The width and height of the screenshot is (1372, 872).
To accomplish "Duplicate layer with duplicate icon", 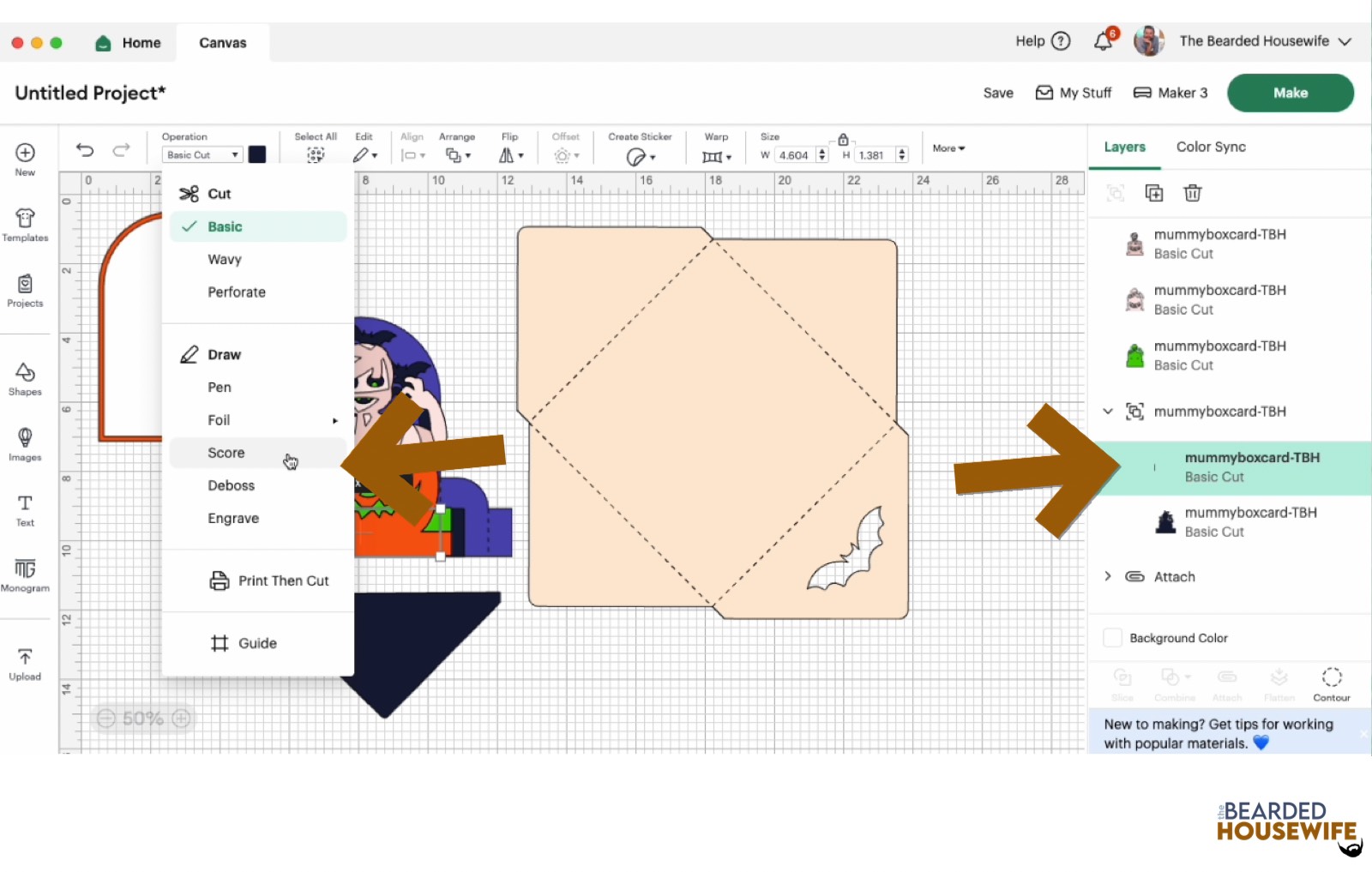I will click(1154, 193).
